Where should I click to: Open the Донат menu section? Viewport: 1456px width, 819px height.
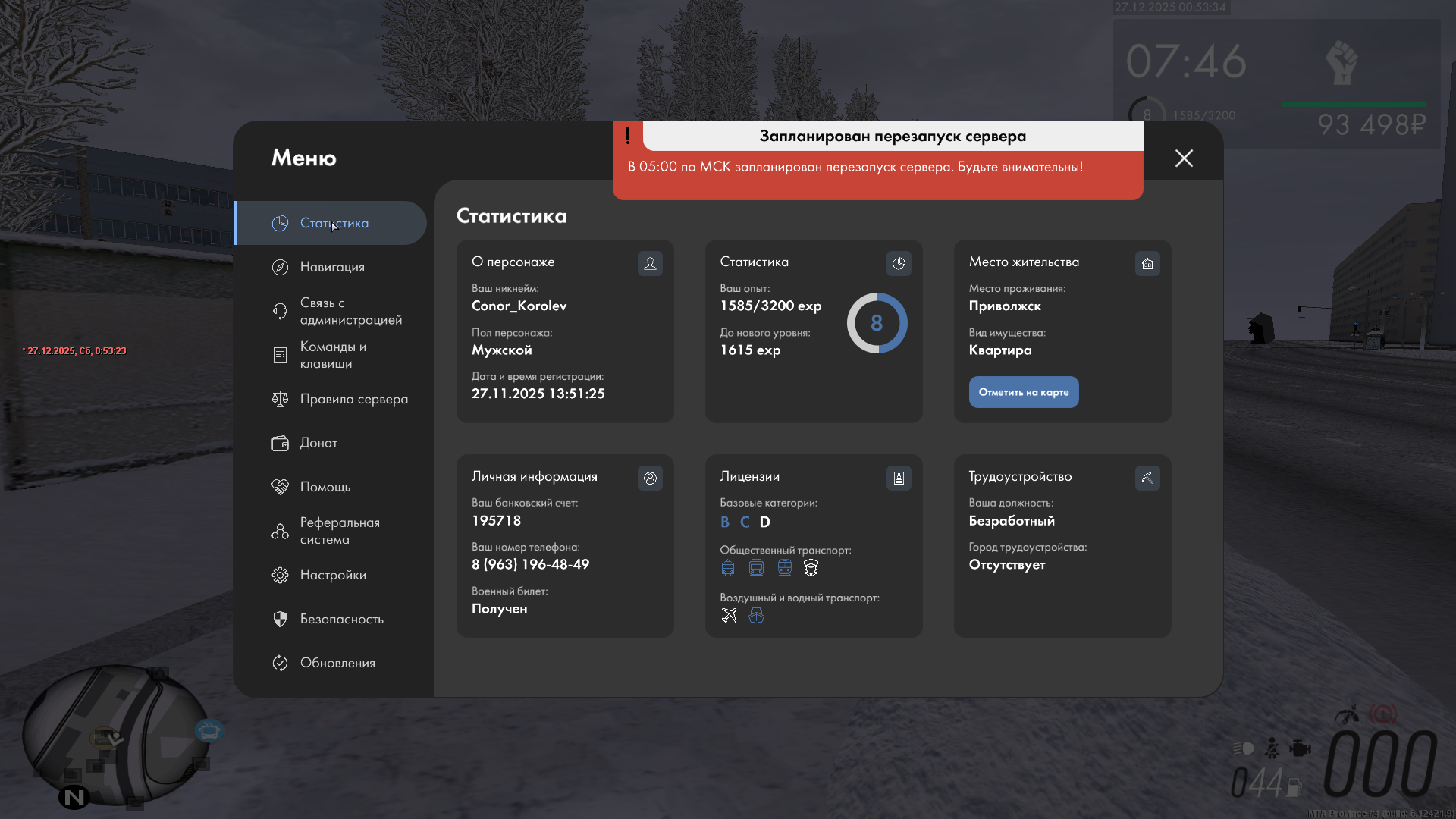point(318,443)
